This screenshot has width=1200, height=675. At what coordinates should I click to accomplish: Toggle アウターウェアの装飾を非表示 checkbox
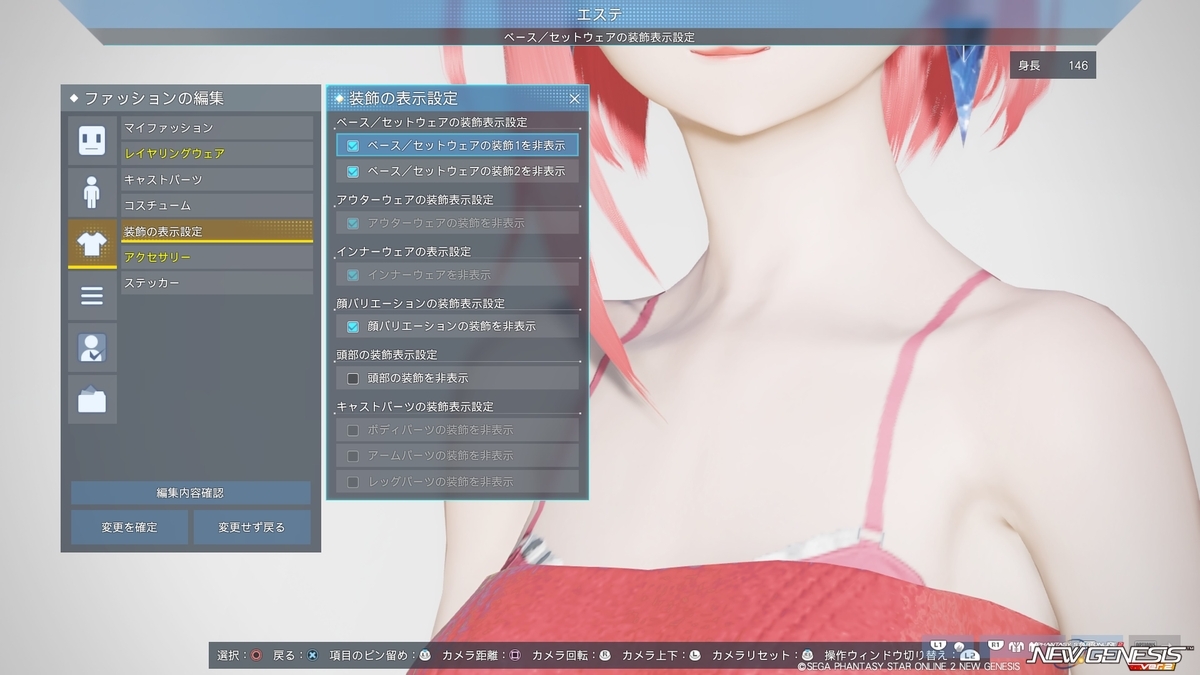(x=352, y=223)
